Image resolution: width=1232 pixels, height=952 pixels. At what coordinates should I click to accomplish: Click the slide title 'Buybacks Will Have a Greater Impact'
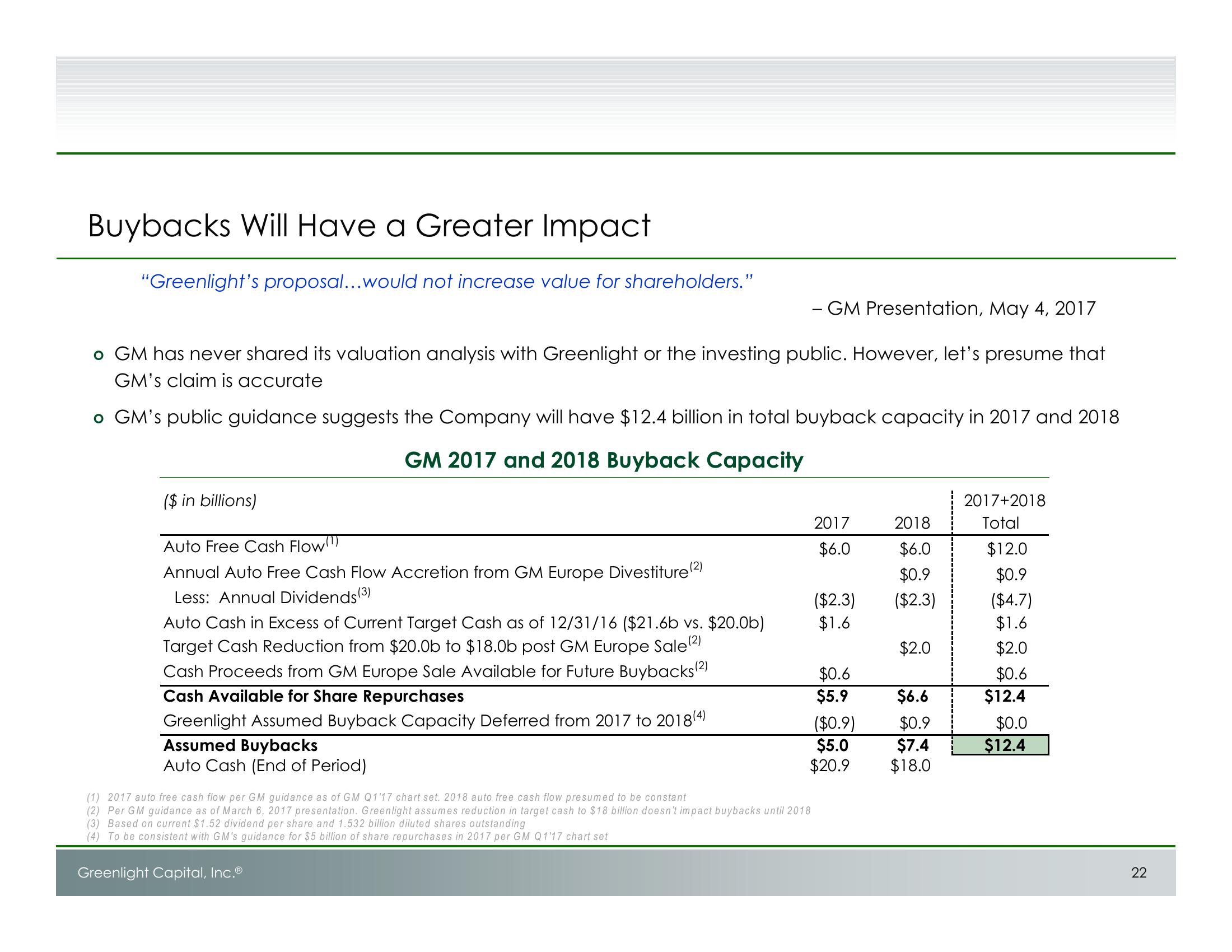pos(369,226)
